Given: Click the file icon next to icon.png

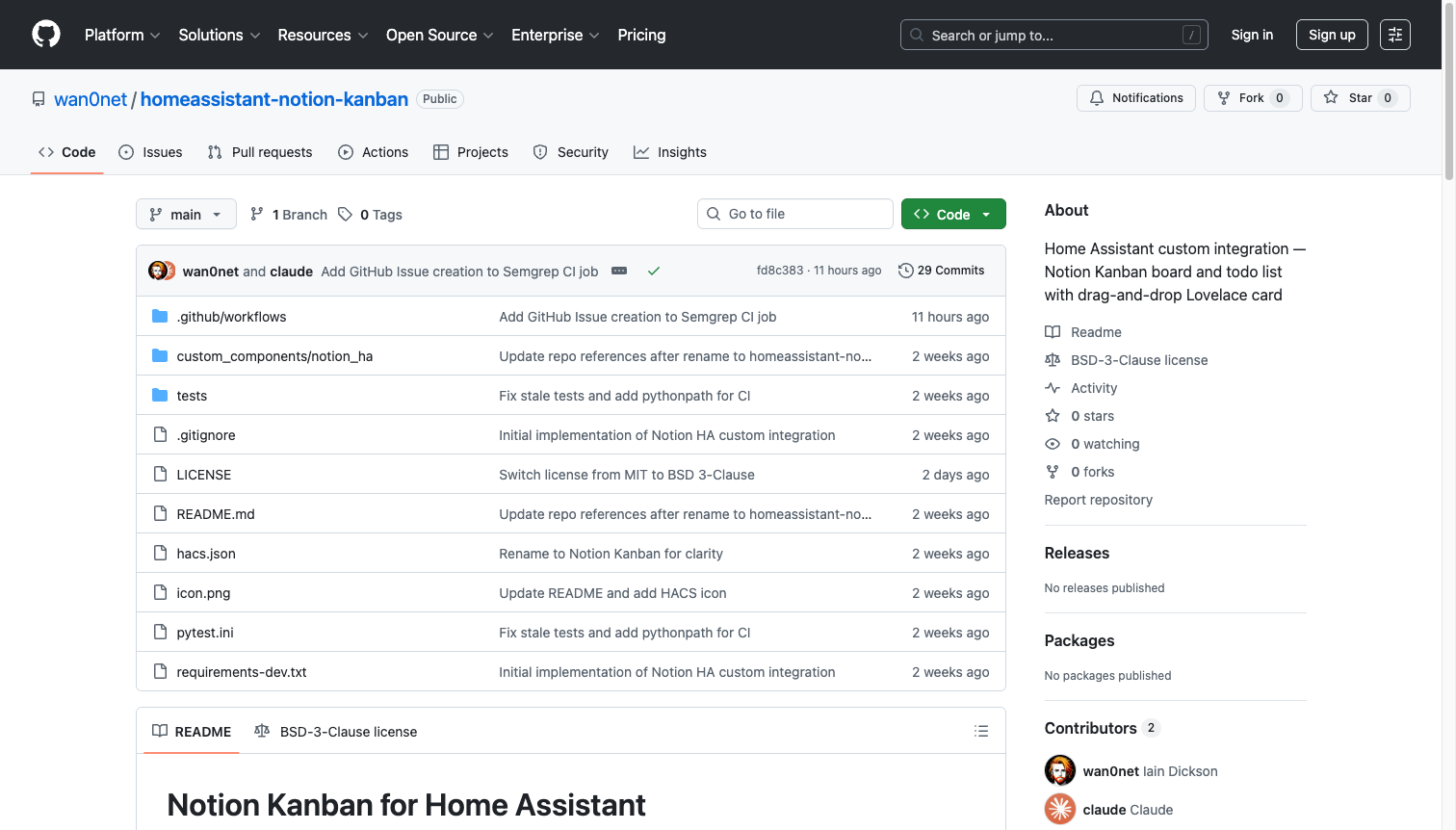Looking at the screenshot, I should point(160,592).
